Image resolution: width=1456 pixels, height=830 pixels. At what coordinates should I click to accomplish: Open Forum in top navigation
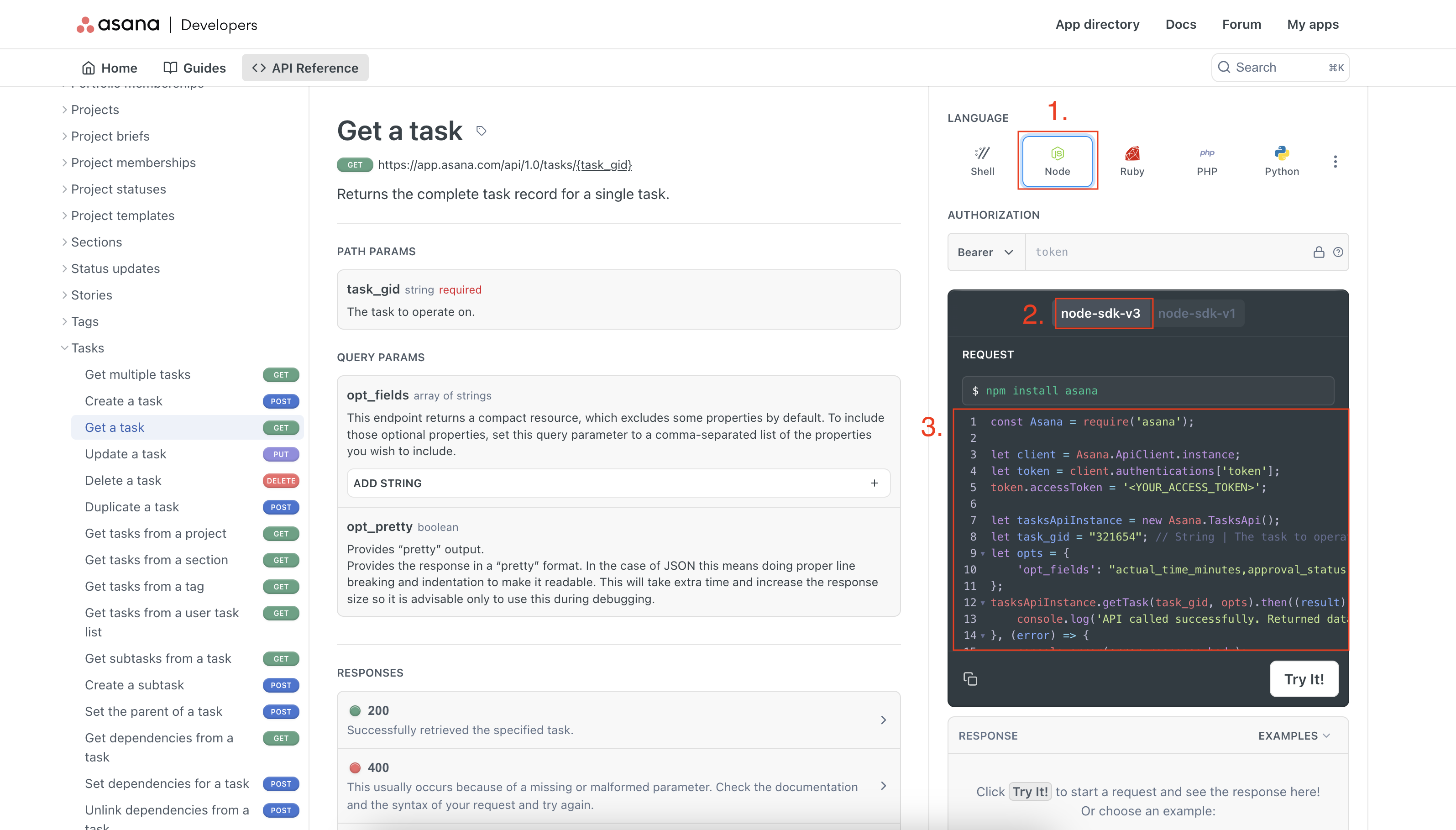click(1241, 25)
